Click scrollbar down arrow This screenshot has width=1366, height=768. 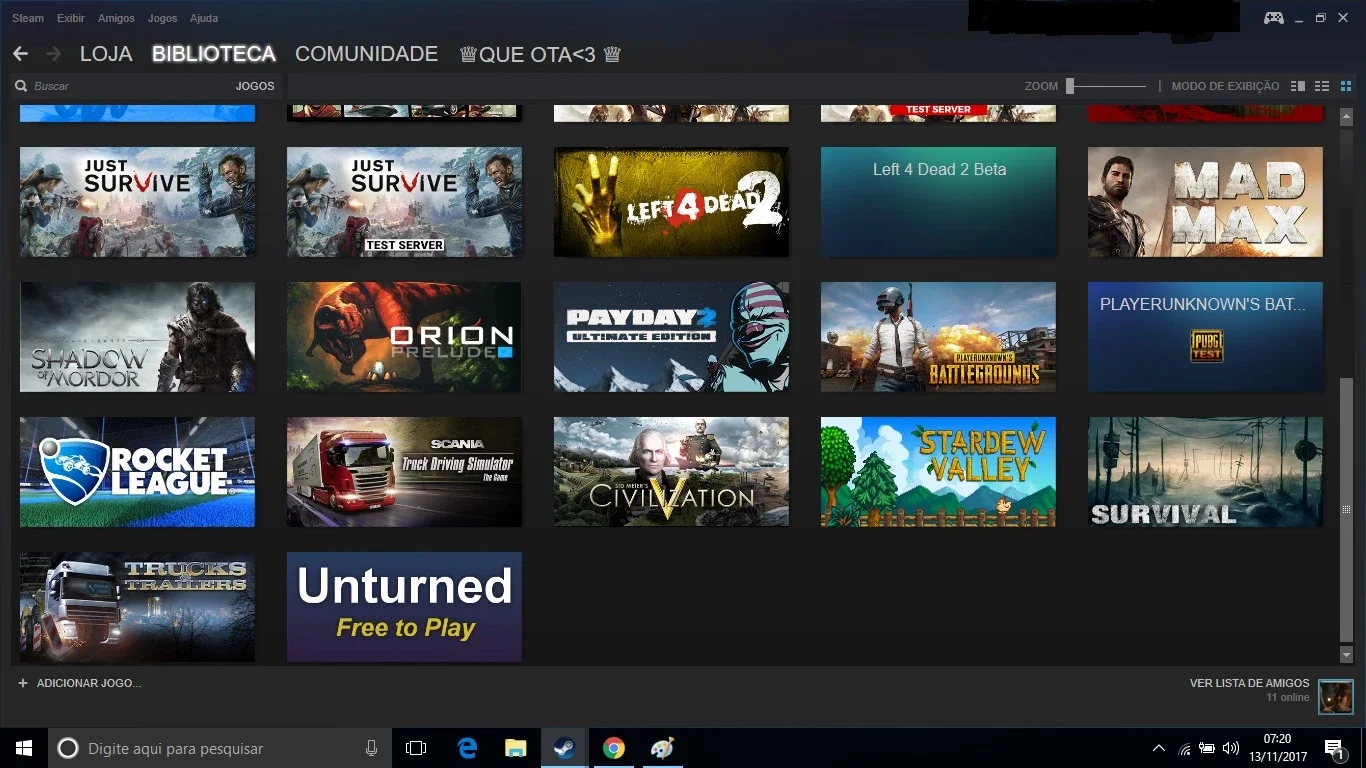(x=1346, y=654)
